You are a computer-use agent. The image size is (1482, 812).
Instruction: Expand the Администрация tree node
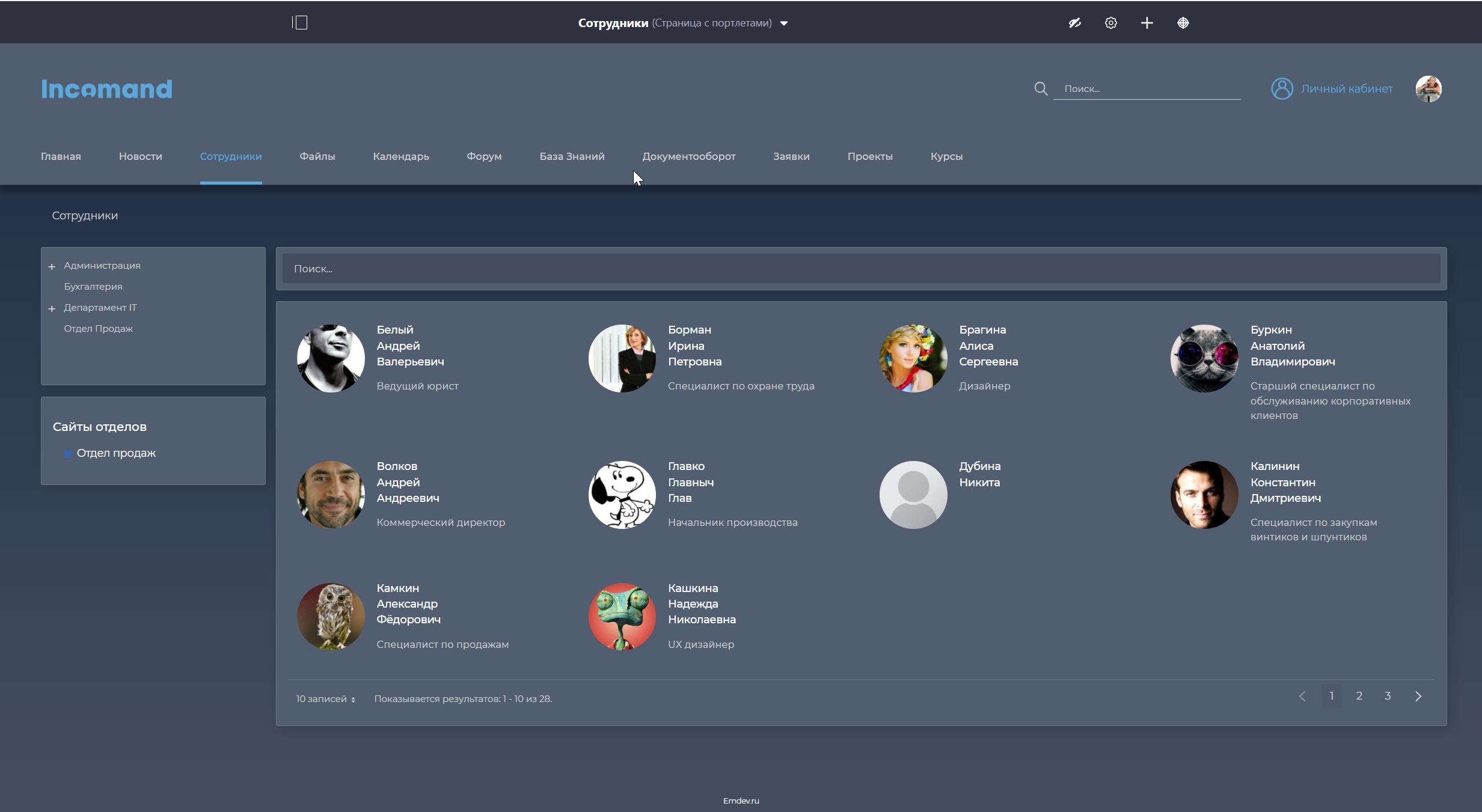click(x=52, y=266)
